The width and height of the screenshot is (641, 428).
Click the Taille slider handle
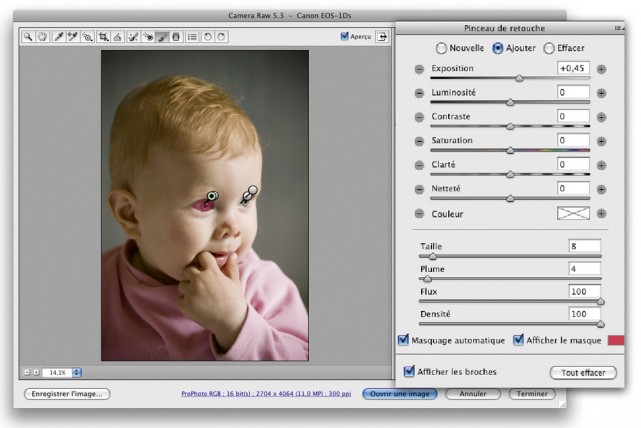[433, 257]
